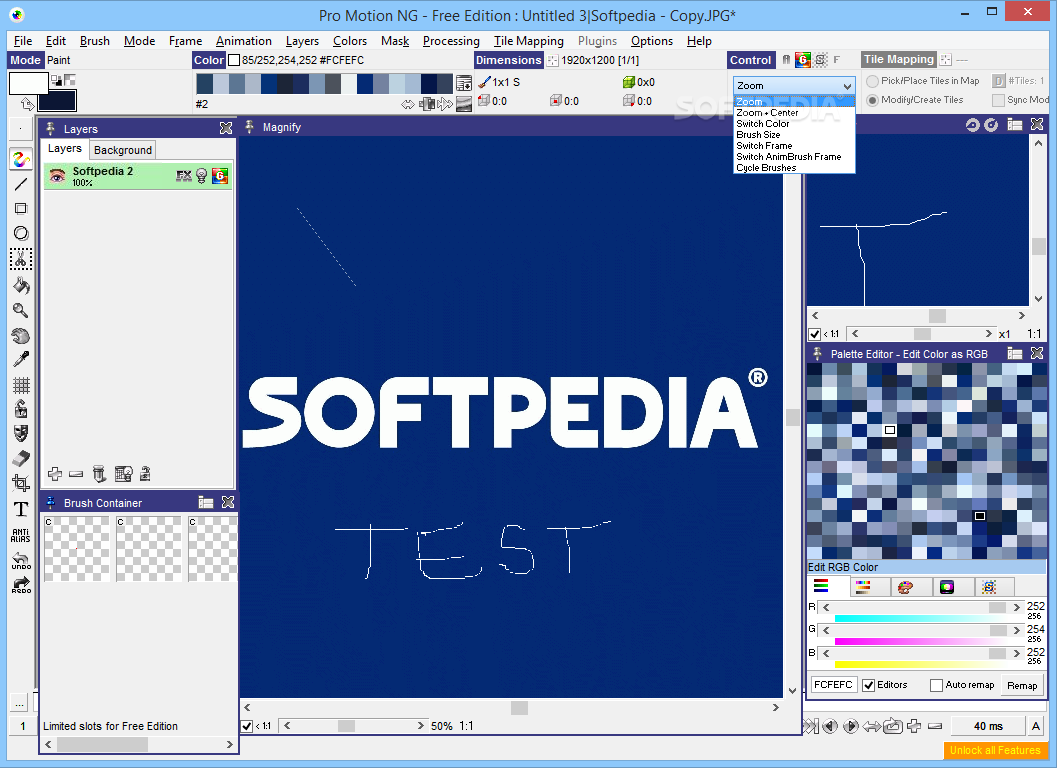
Task: Select the line drawing tool
Action: point(21,184)
